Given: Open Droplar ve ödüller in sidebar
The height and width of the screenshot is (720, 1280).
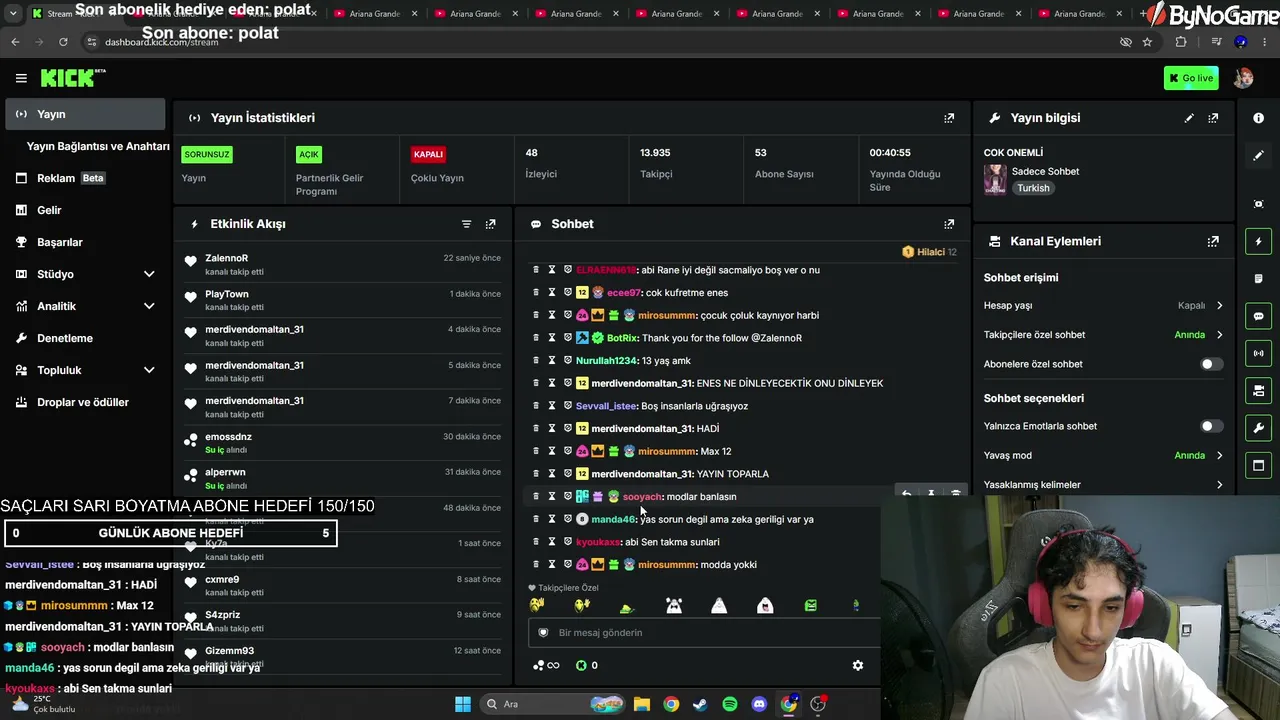Looking at the screenshot, I should point(85,402).
